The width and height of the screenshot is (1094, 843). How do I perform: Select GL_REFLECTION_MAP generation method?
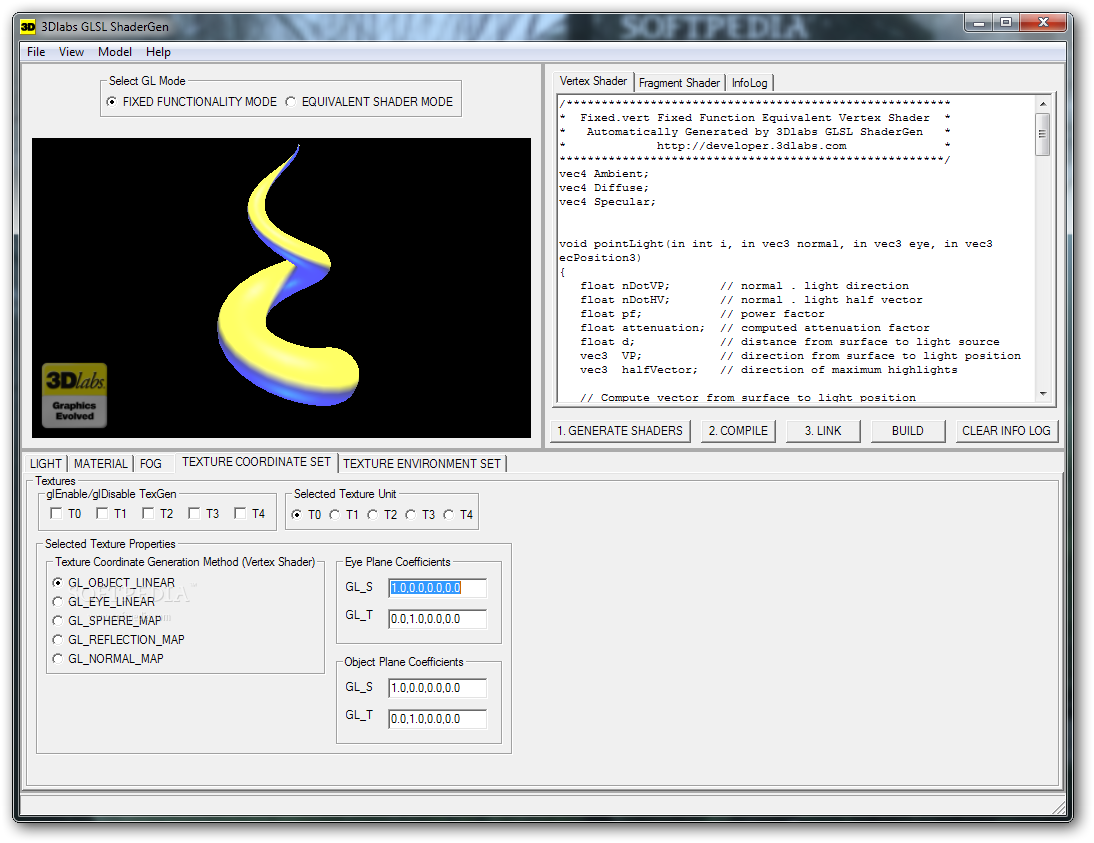57,640
